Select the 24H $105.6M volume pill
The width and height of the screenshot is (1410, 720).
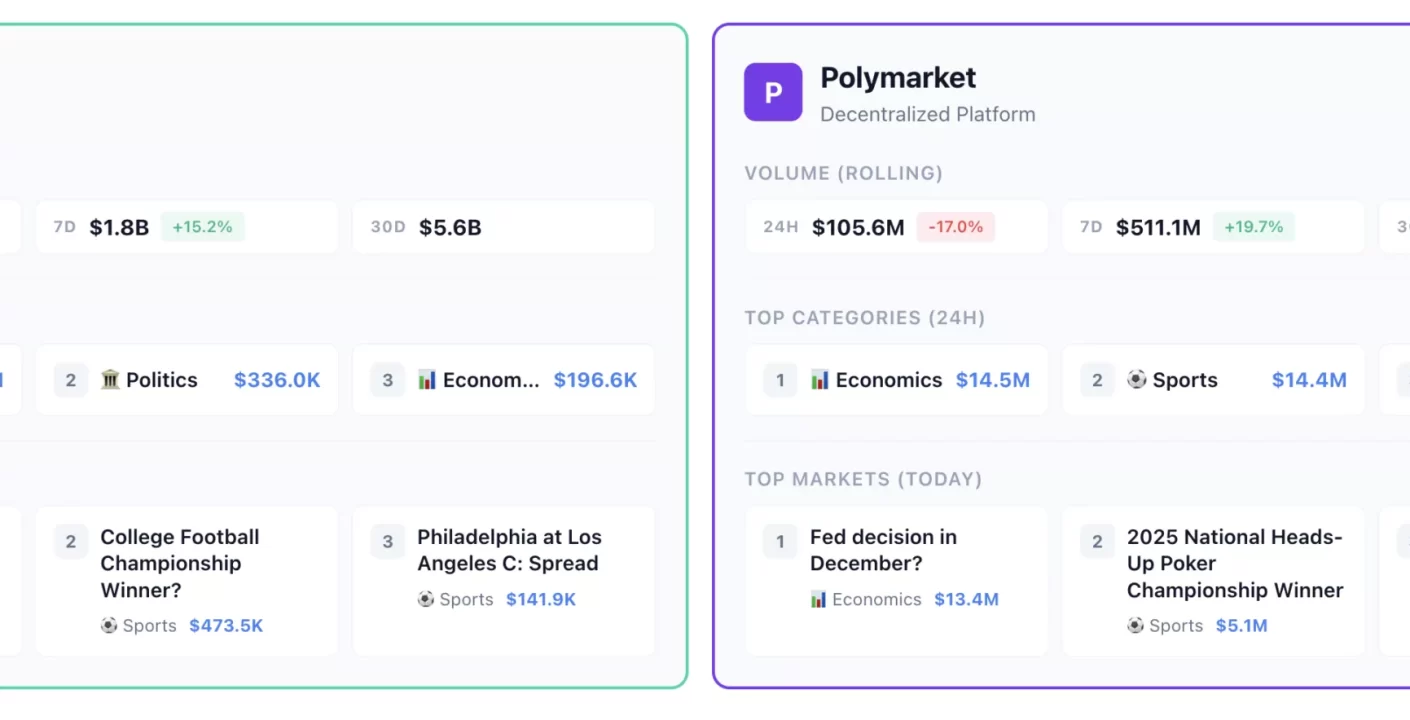(x=896, y=227)
